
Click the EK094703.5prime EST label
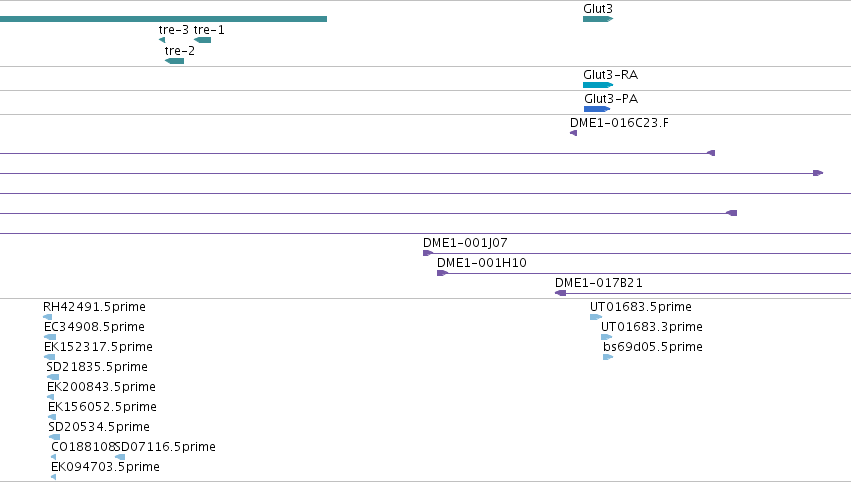pyautogui.click(x=105, y=467)
